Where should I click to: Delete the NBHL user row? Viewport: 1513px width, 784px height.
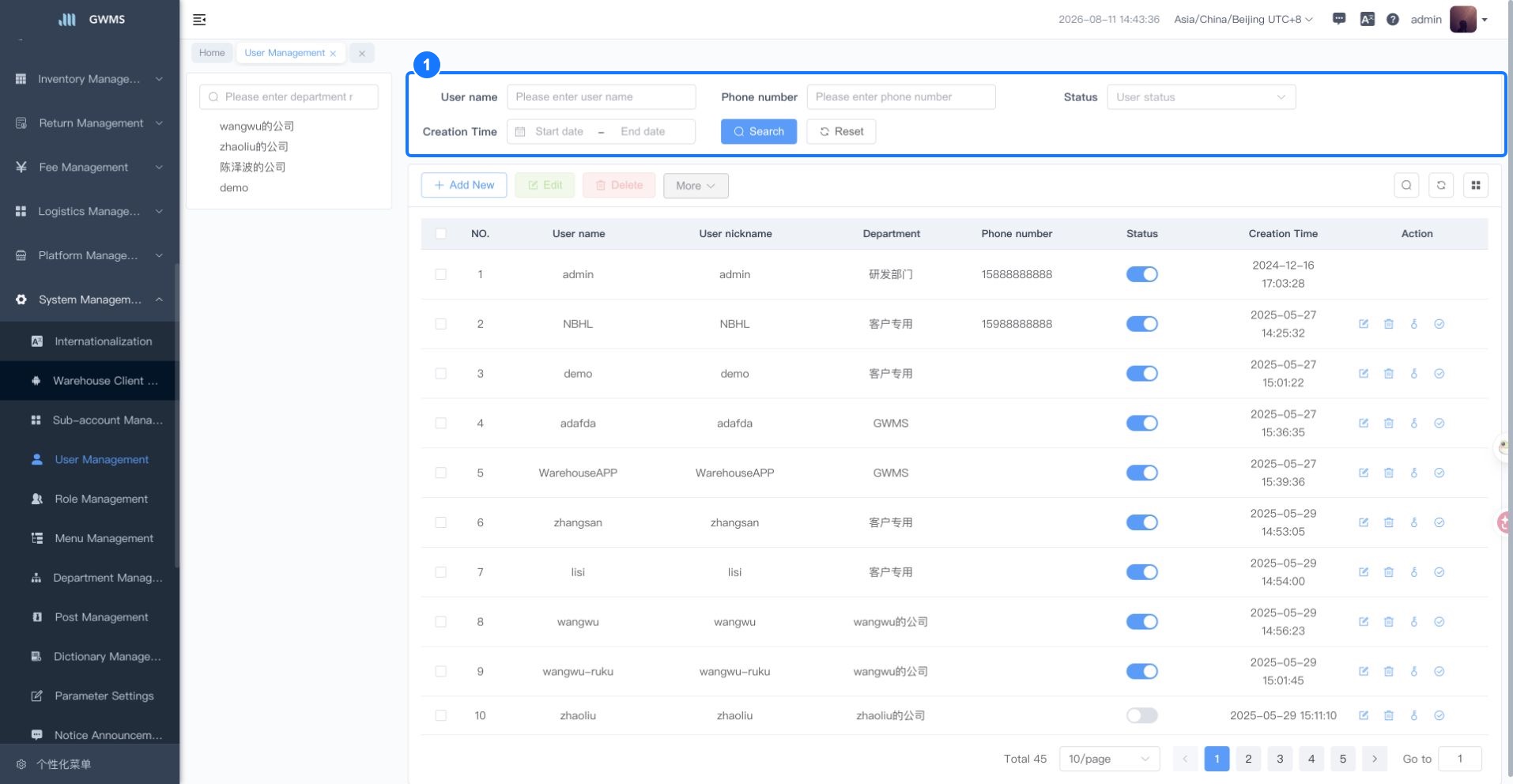pyautogui.click(x=1389, y=324)
